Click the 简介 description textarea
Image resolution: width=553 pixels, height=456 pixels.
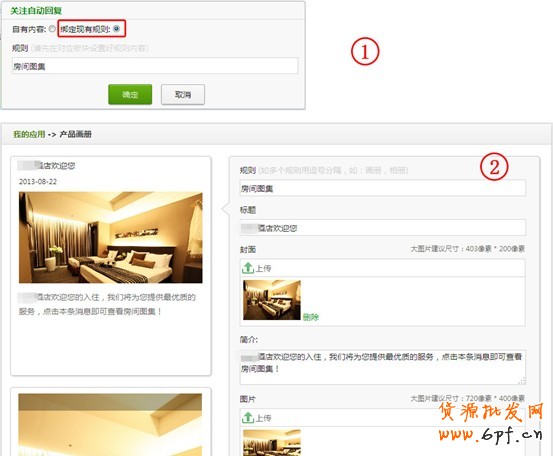click(383, 367)
